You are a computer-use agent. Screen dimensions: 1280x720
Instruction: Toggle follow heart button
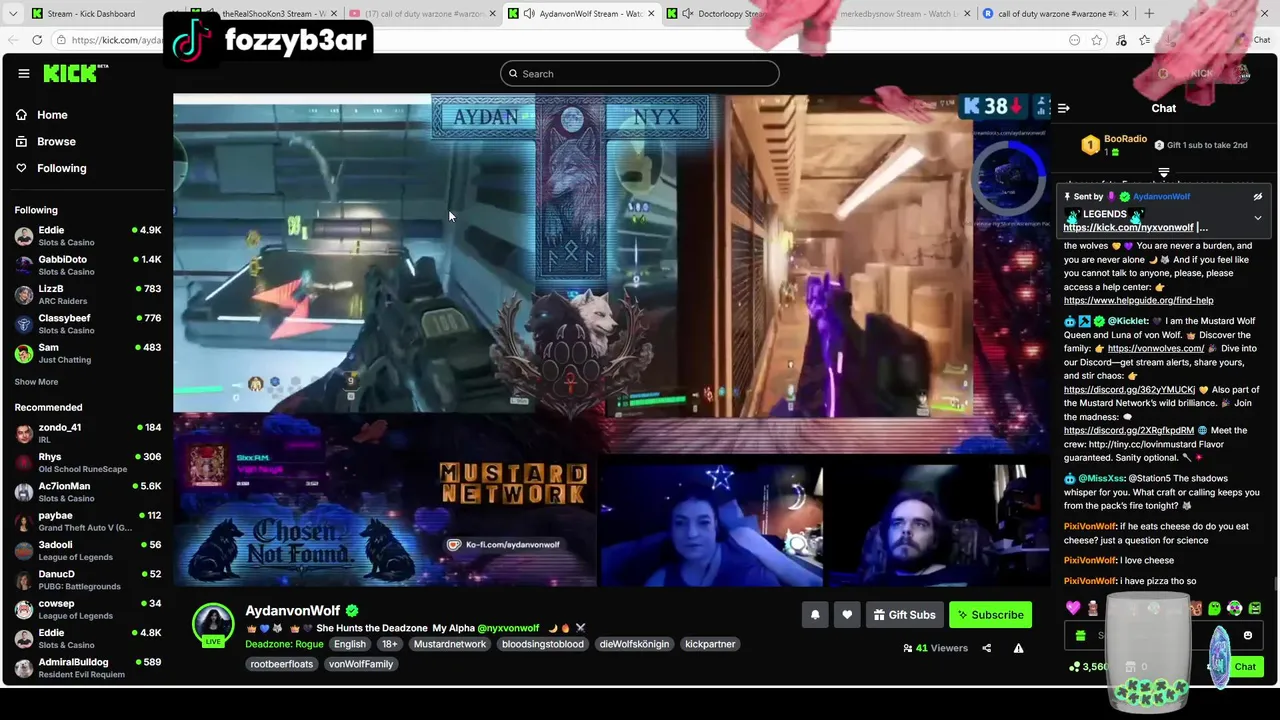[847, 615]
